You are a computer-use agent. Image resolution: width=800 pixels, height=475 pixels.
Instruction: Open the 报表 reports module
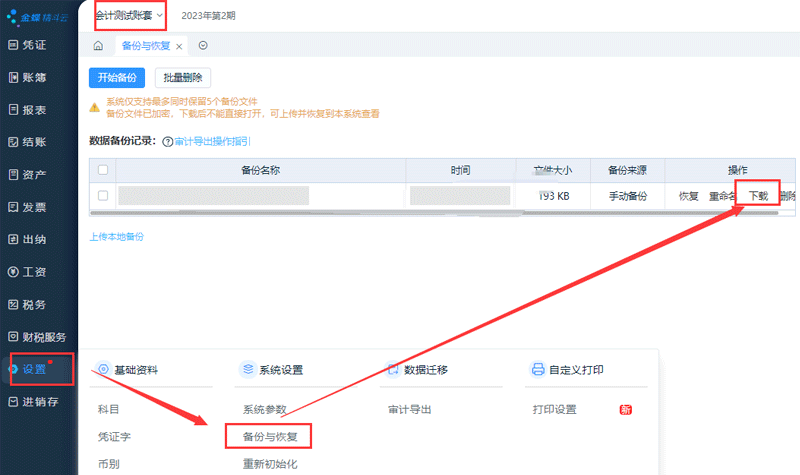pos(28,110)
